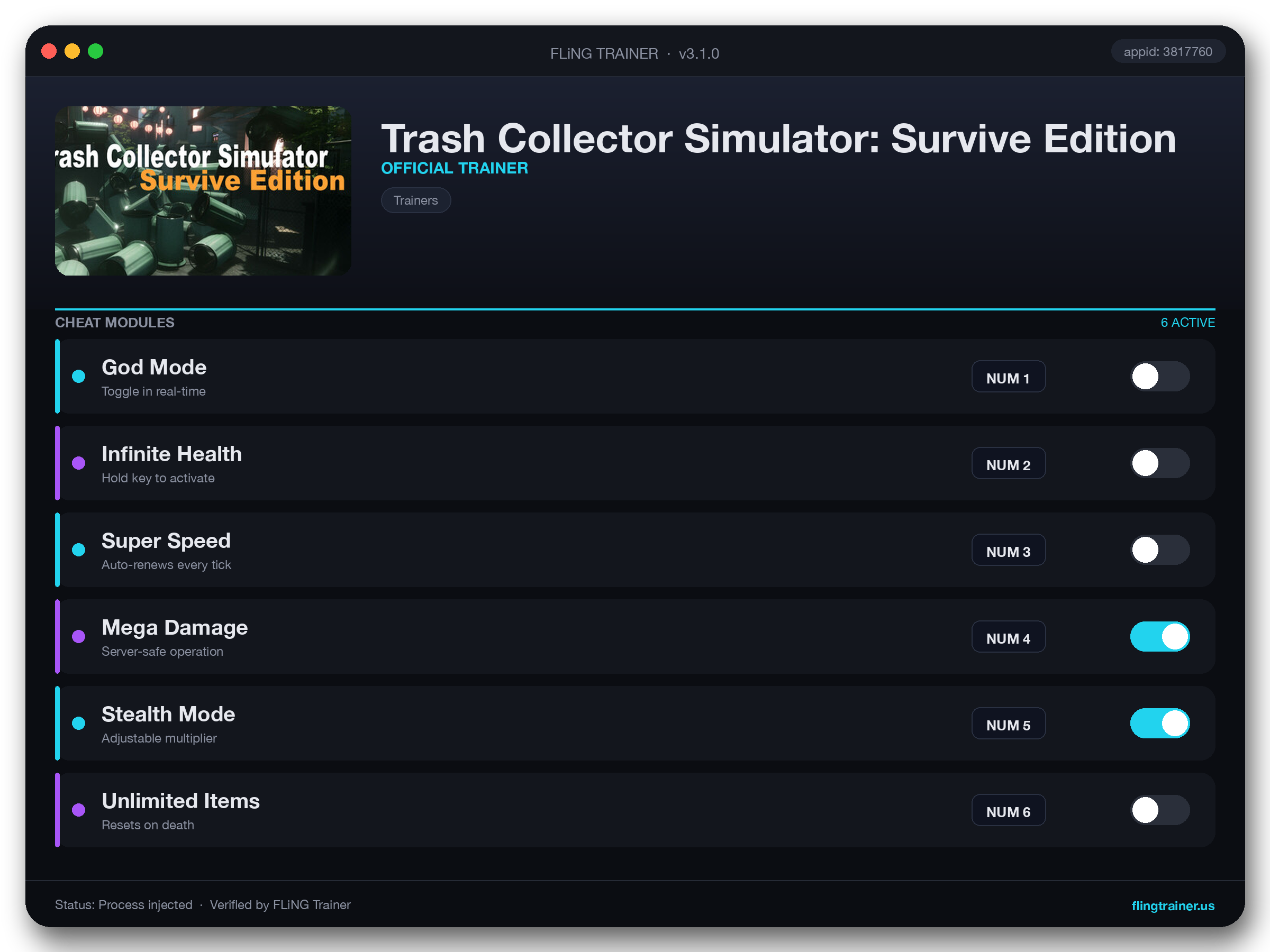Click the Mega Damage title text

point(175,627)
